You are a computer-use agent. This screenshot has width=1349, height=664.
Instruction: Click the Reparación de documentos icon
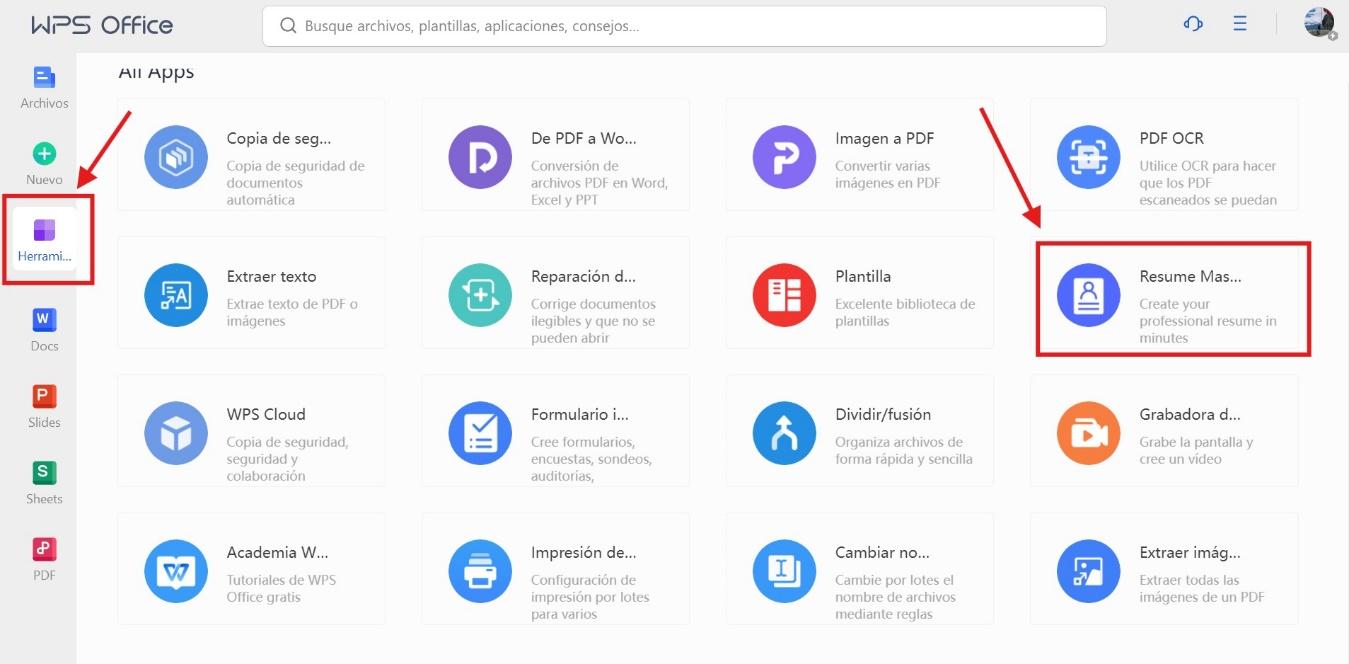click(x=480, y=295)
